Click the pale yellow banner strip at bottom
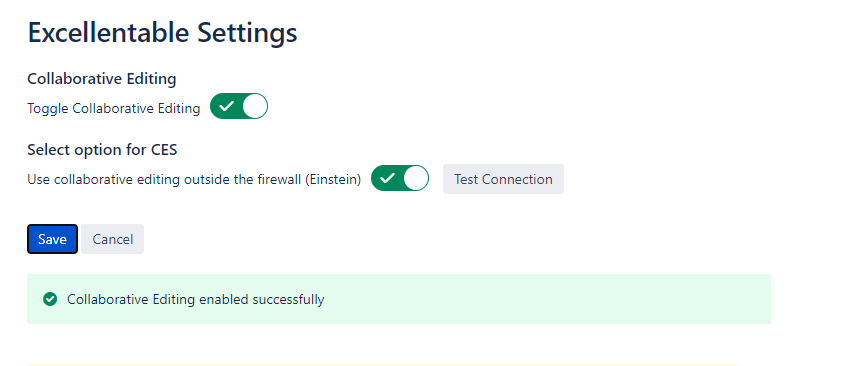 pos(382,364)
